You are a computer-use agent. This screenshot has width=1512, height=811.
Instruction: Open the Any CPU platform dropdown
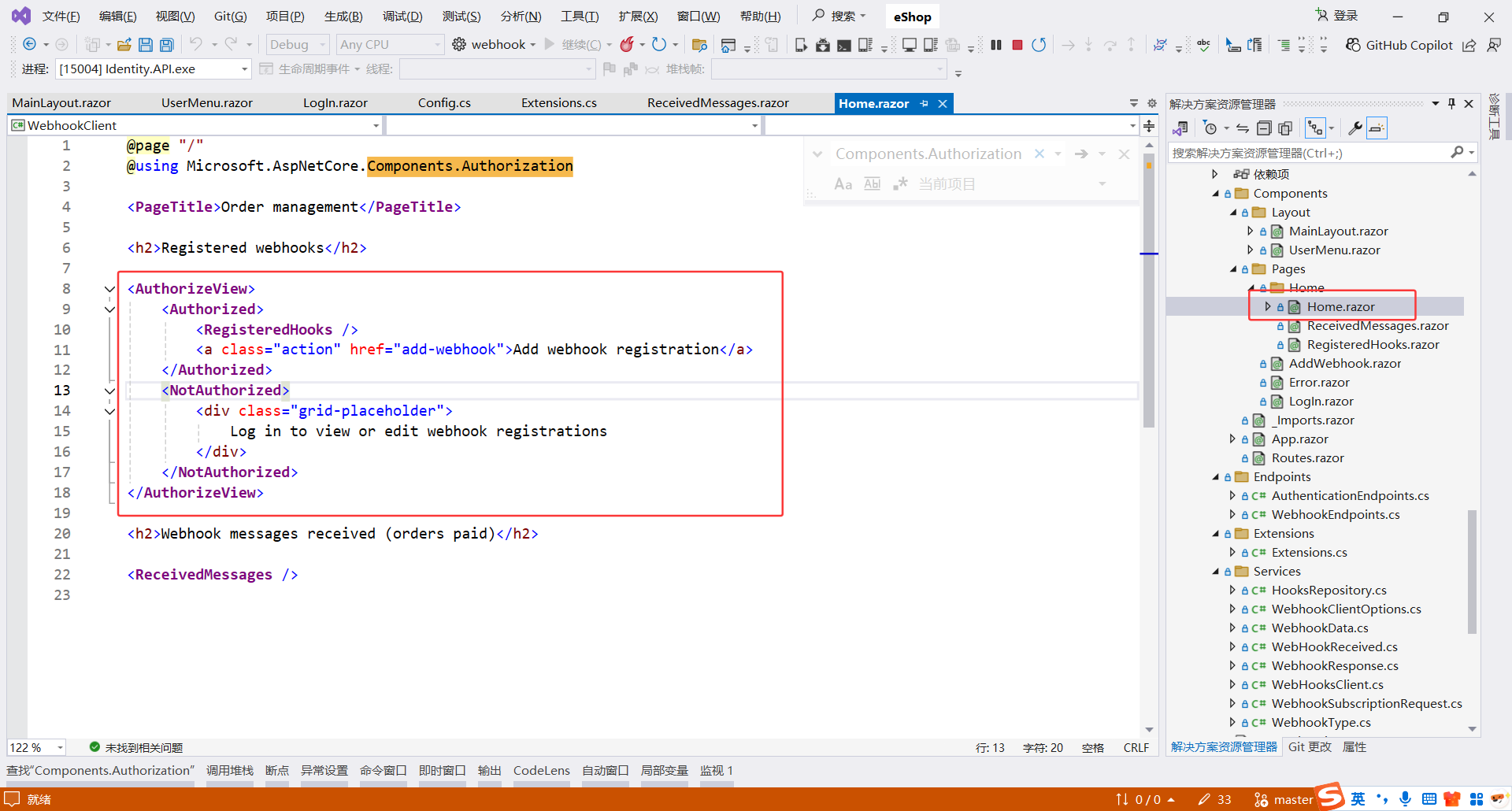point(389,45)
